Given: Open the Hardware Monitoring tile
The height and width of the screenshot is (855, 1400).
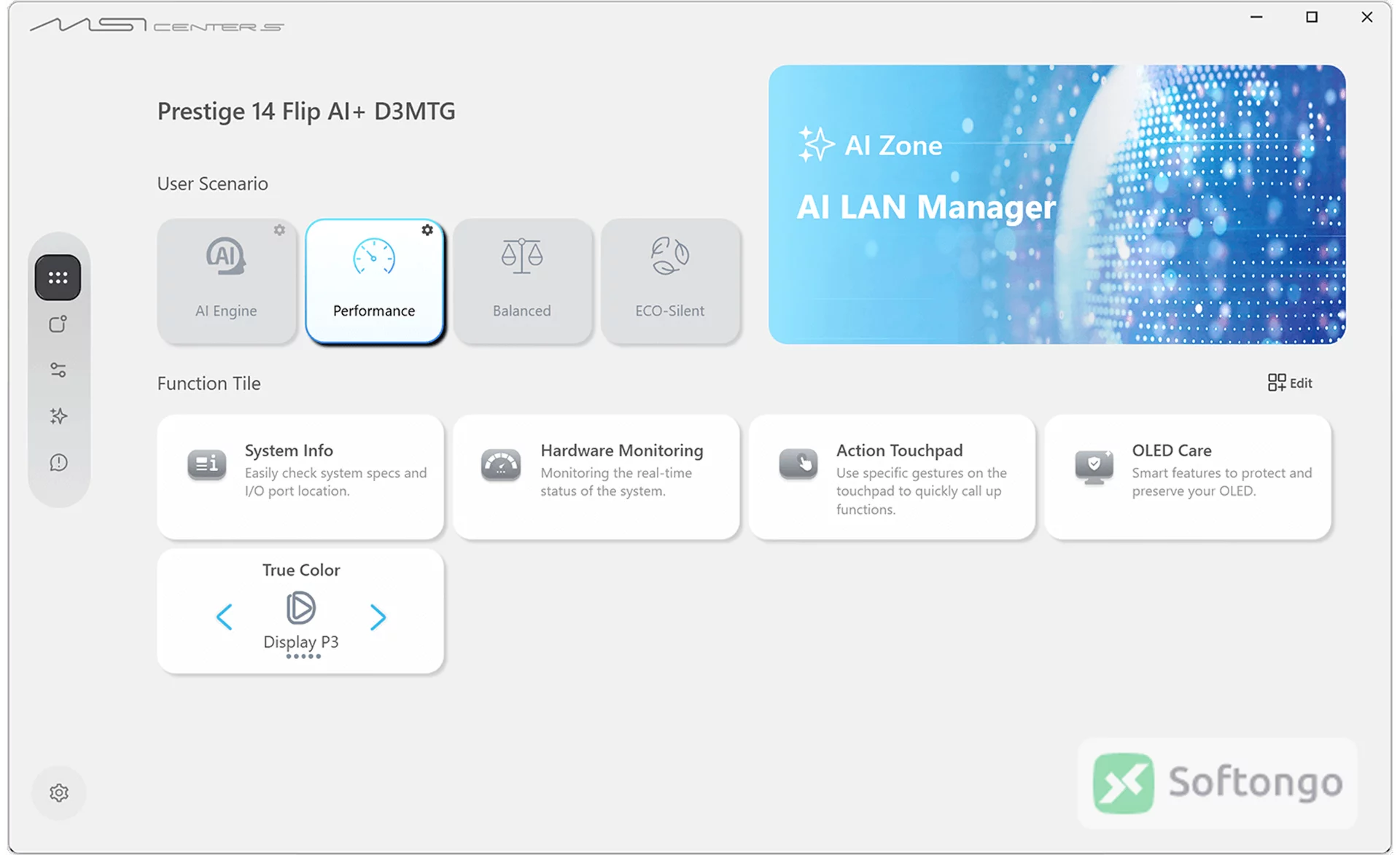Looking at the screenshot, I should tap(596, 477).
